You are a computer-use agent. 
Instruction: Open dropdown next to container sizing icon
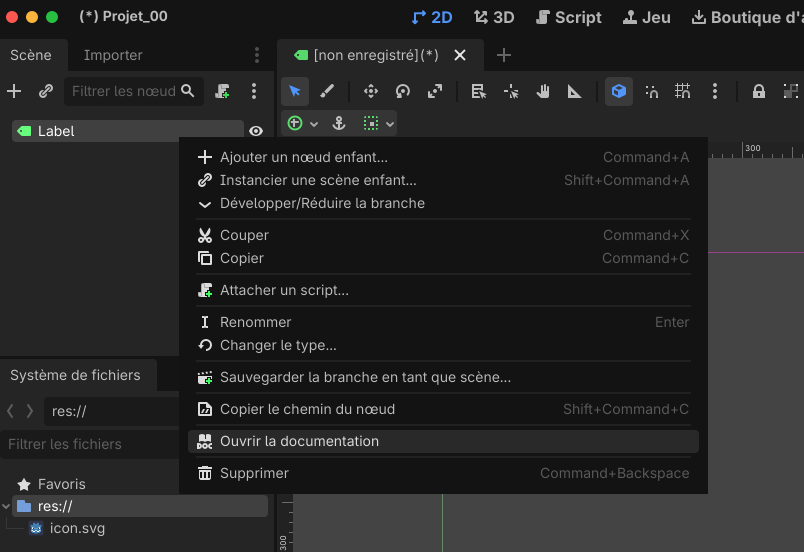pos(390,124)
